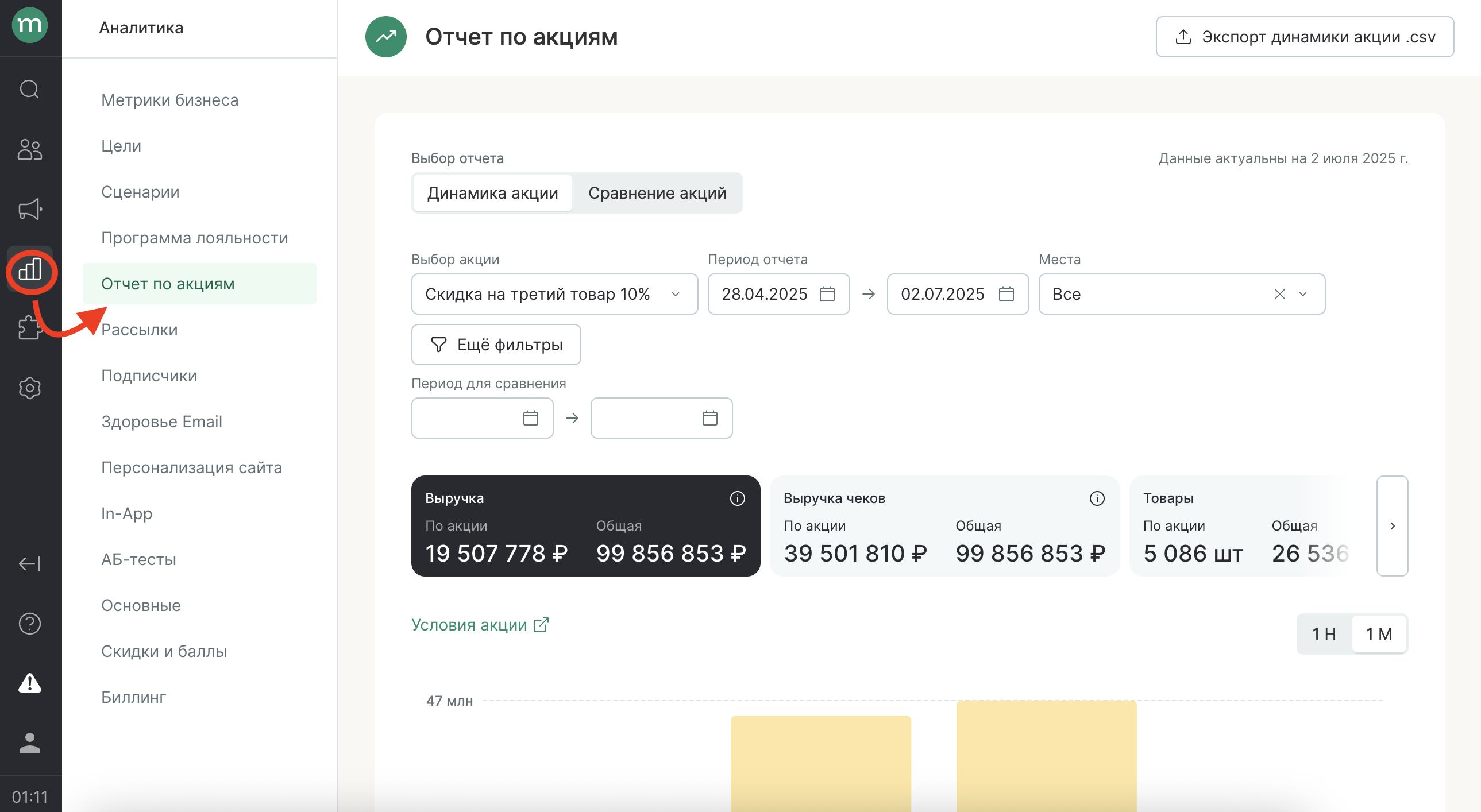The height and width of the screenshot is (812, 1481).
Task: Clear the Места selection with X
Action: pyautogui.click(x=1279, y=294)
